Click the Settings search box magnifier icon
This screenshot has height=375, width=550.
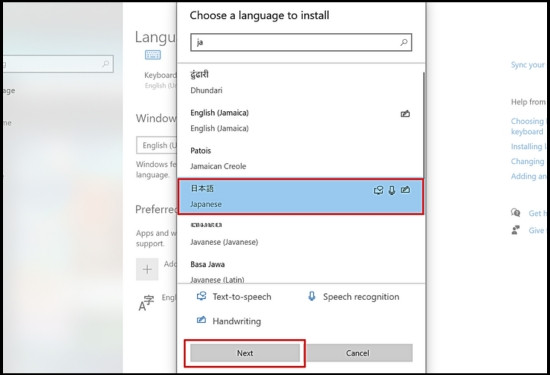(x=106, y=64)
